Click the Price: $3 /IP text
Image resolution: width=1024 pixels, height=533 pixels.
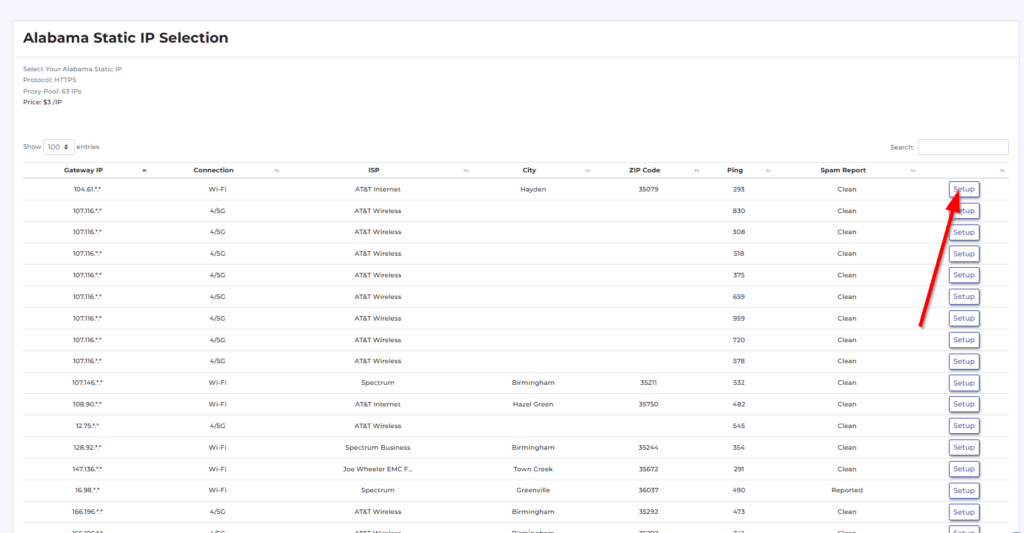[42, 102]
